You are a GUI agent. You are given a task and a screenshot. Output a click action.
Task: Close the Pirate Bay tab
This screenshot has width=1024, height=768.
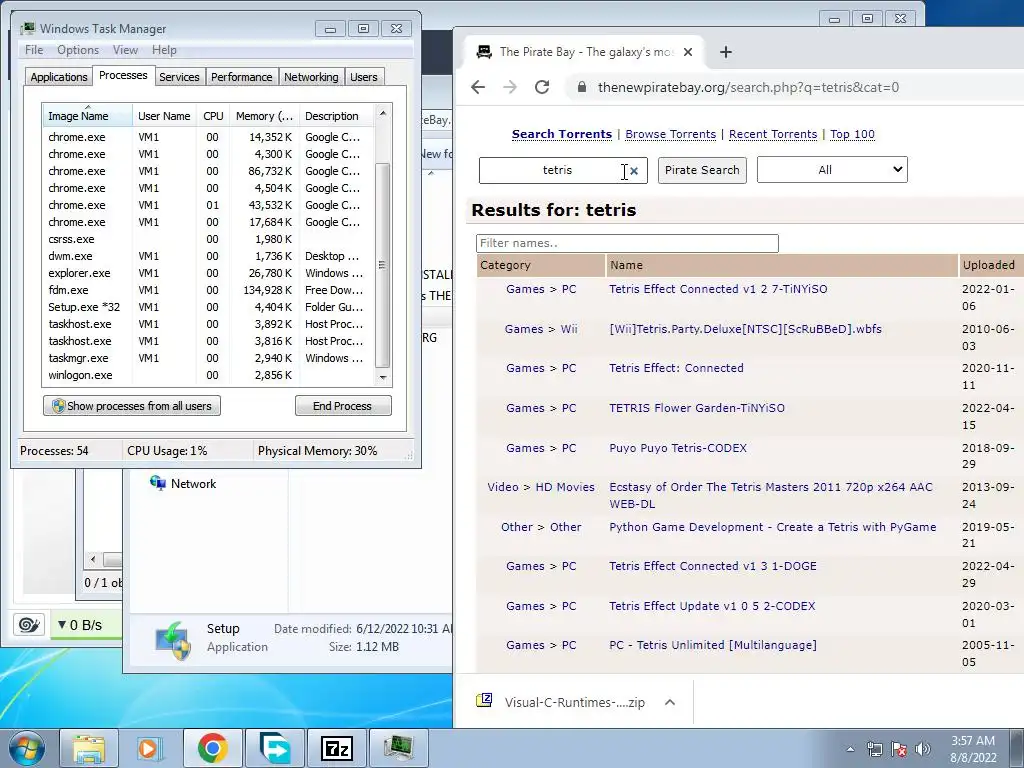[x=688, y=52]
